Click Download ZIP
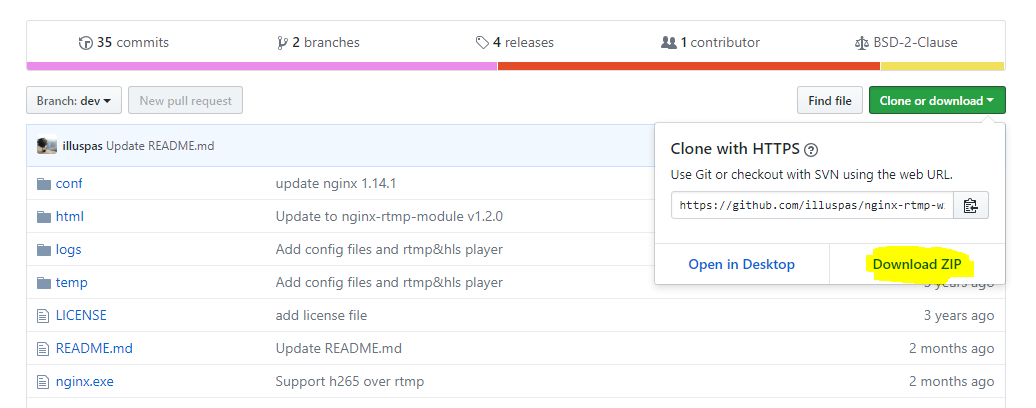The width and height of the screenshot is (1036, 408). pyautogui.click(x=916, y=264)
